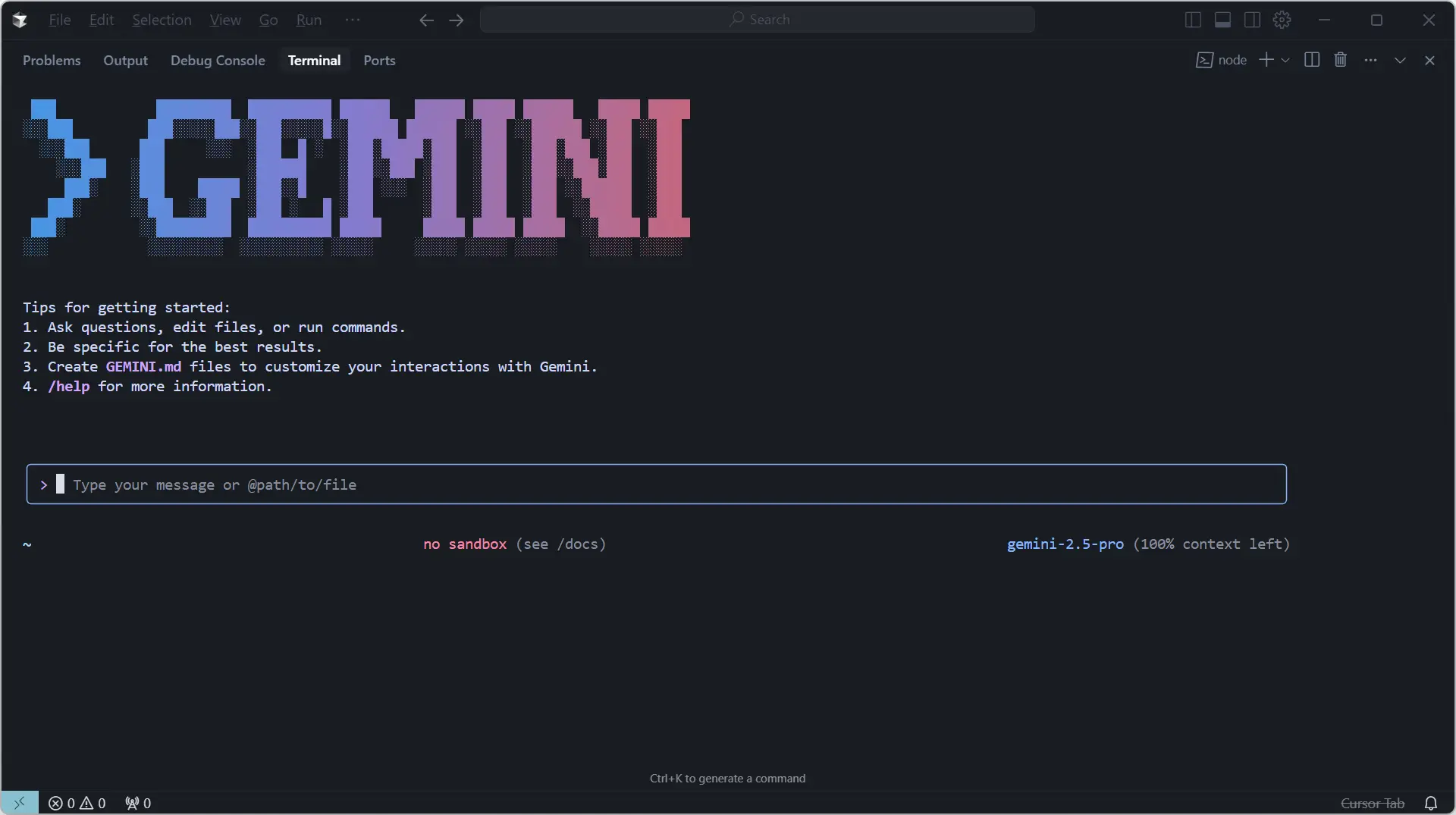Image resolution: width=1456 pixels, height=815 pixels.
Task: Open the Edit menu
Action: [101, 20]
